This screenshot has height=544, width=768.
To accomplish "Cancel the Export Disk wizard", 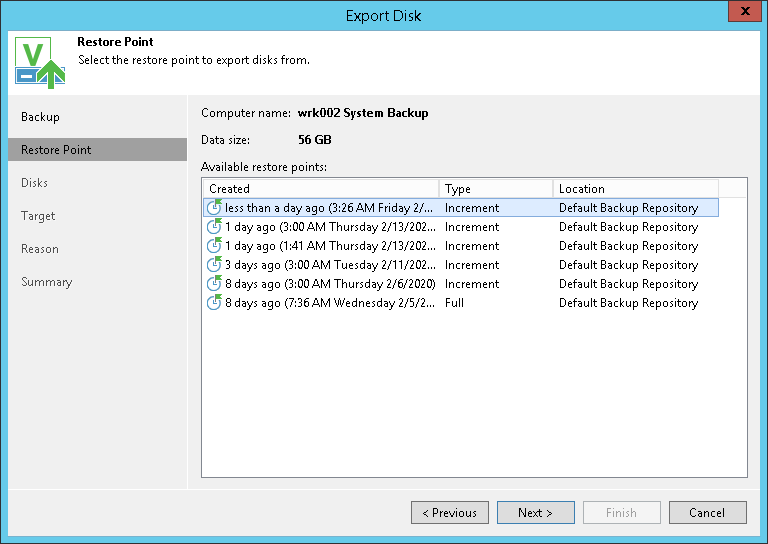I will pyautogui.click(x=708, y=512).
